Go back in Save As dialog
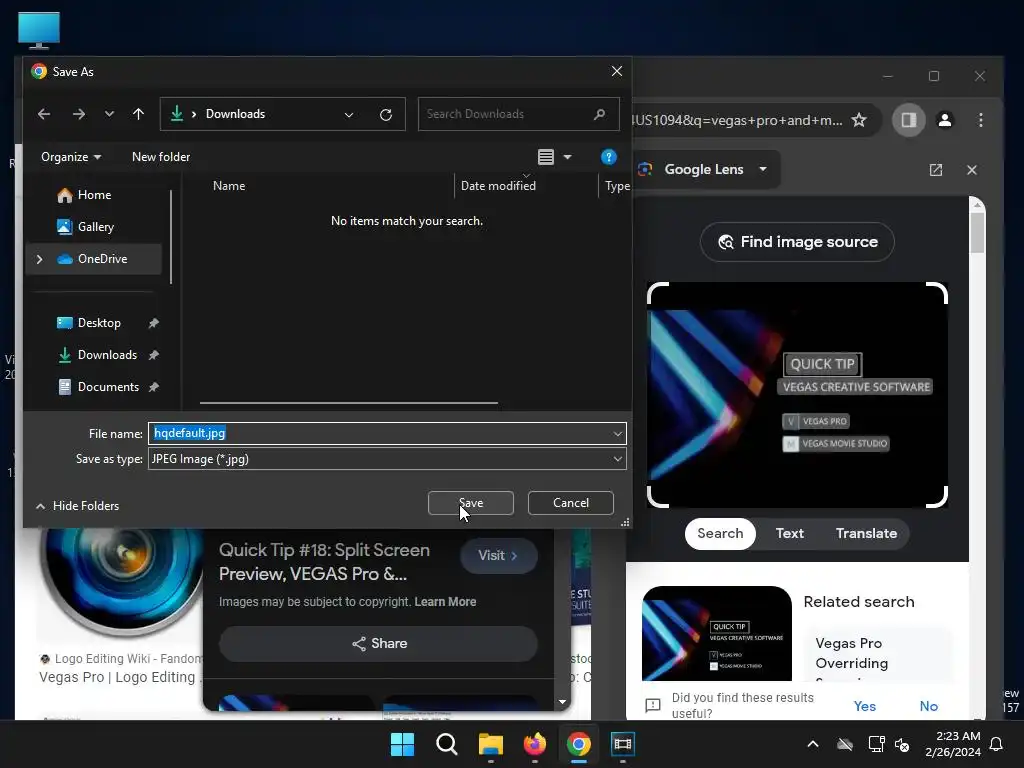 [44, 114]
